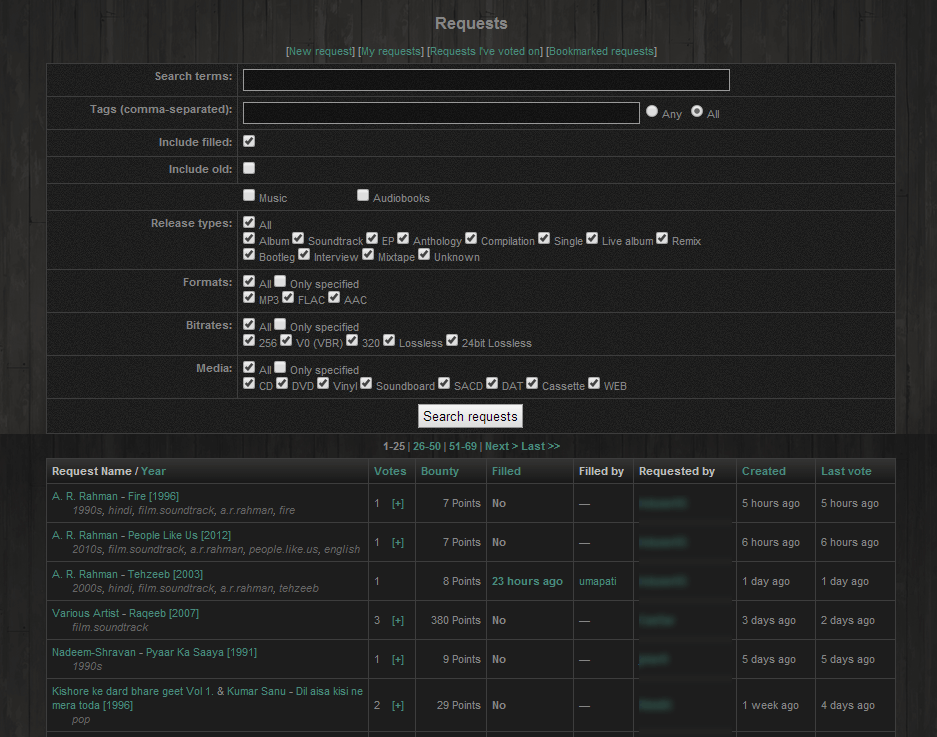Uncheck the WEB media checkbox
Image resolution: width=937 pixels, height=737 pixels.
(594, 383)
